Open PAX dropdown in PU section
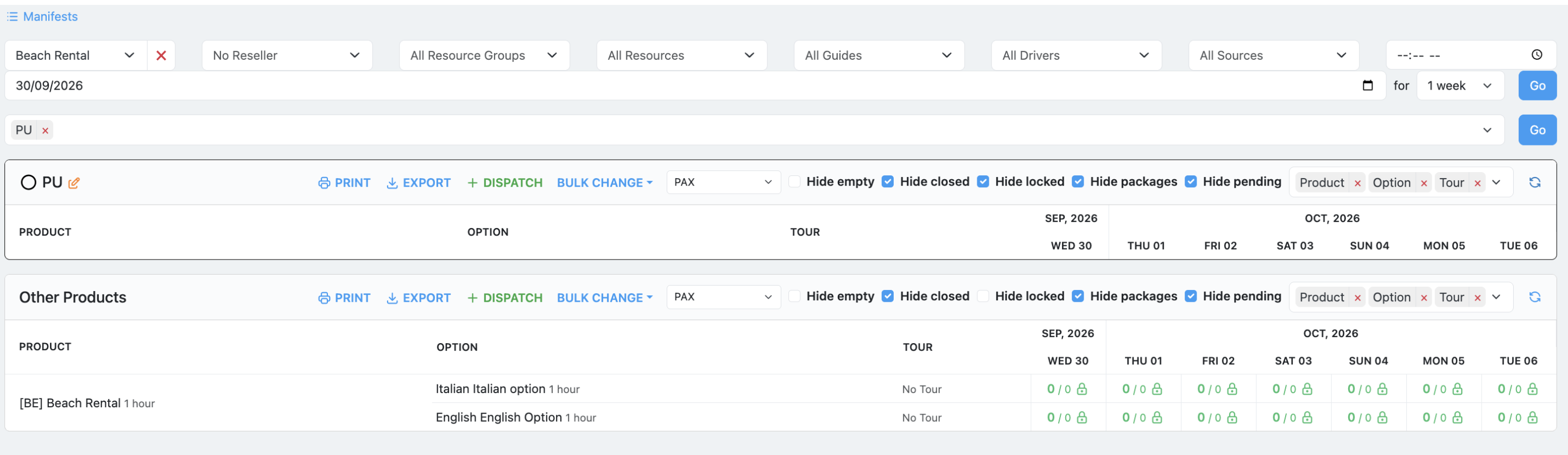This screenshot has height=455, width=1568. click(x=723, y=182)
